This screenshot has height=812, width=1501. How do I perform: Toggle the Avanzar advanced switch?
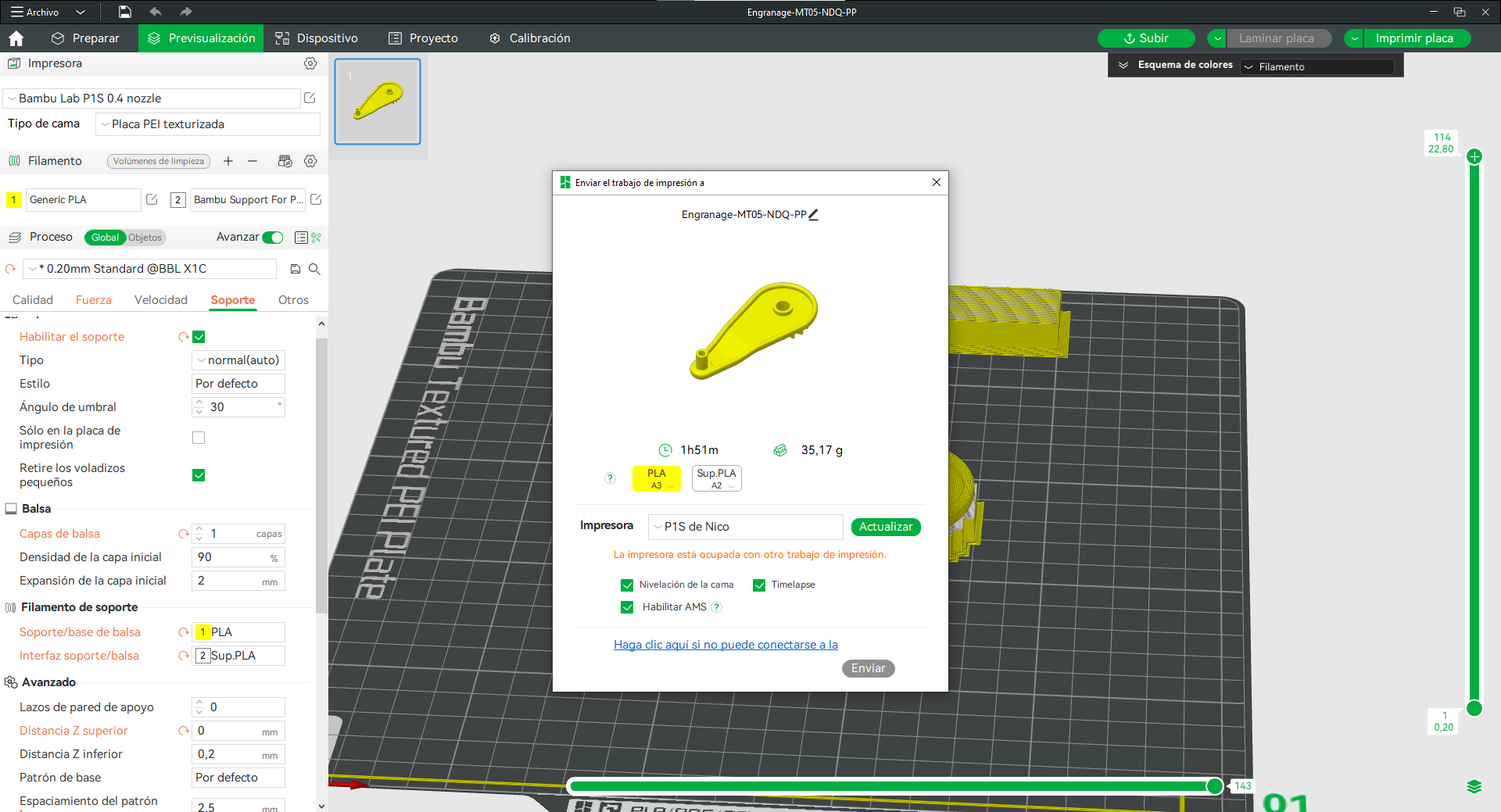coord(273,238)
